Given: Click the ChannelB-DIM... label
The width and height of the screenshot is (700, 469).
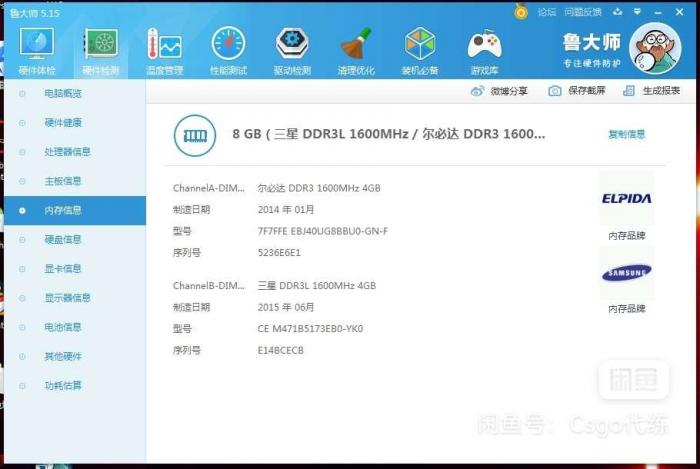Looking at the screenshot, I should point(209,286).
